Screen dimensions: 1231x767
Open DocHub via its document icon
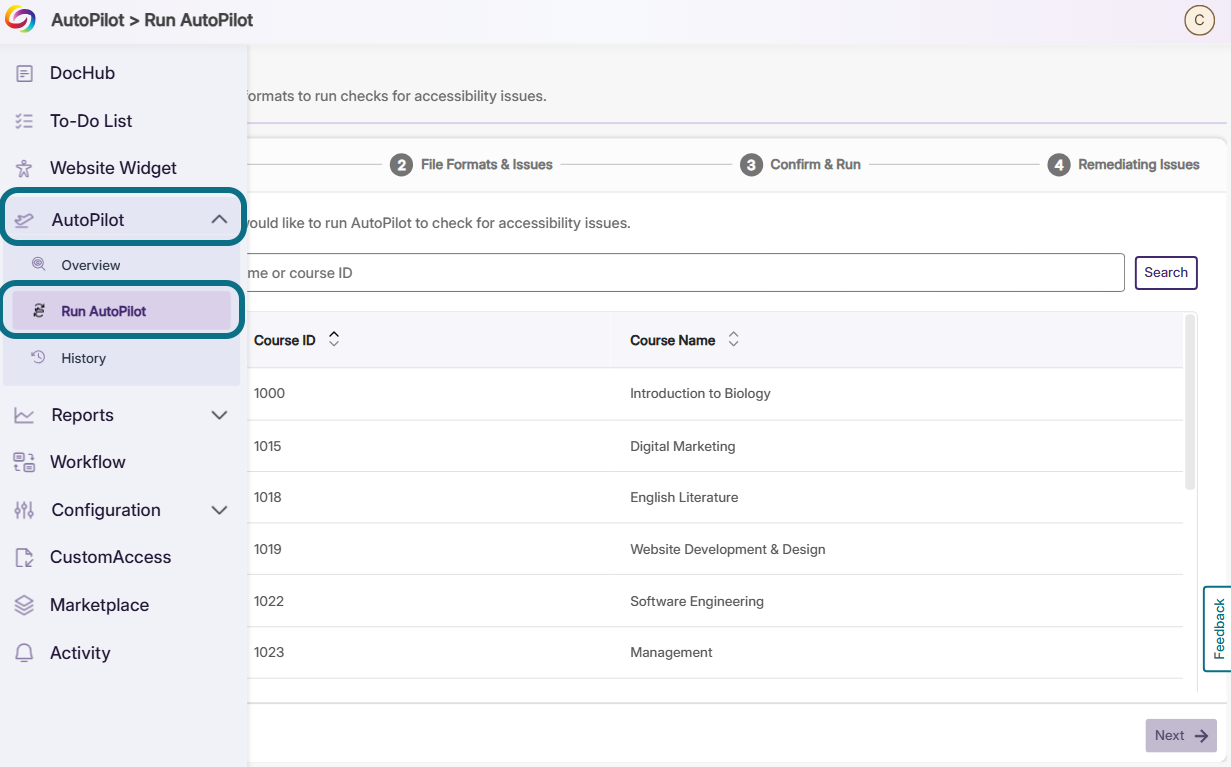[x=25, y=73]
